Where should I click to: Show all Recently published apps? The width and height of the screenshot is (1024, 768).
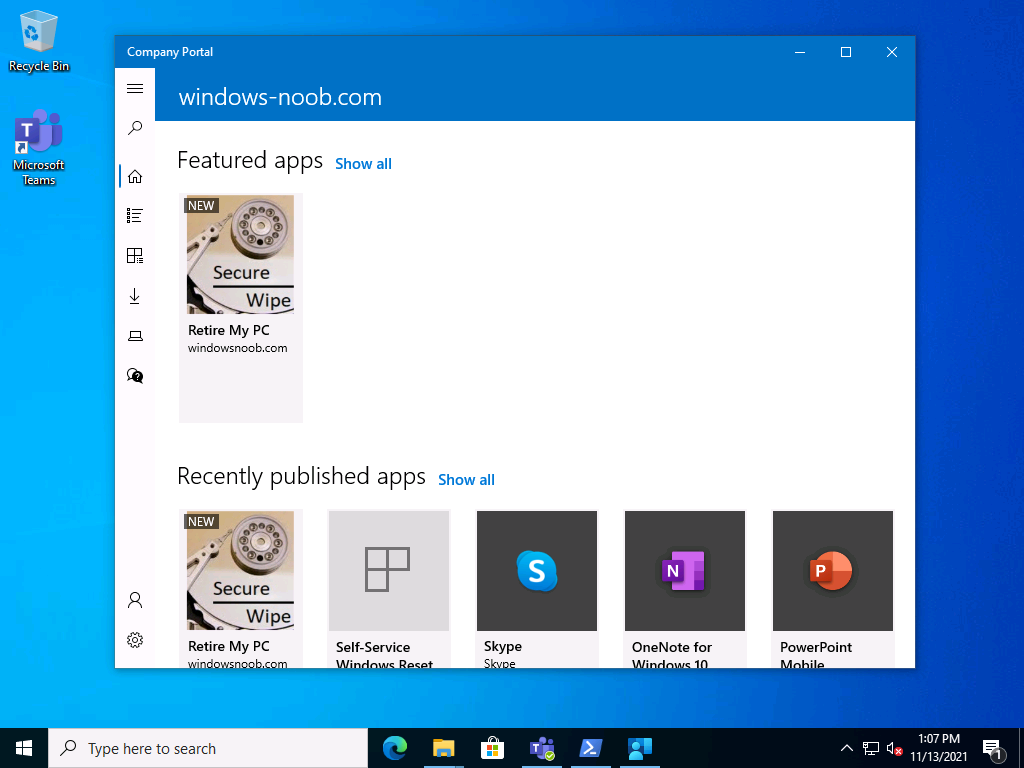(466, 480)
